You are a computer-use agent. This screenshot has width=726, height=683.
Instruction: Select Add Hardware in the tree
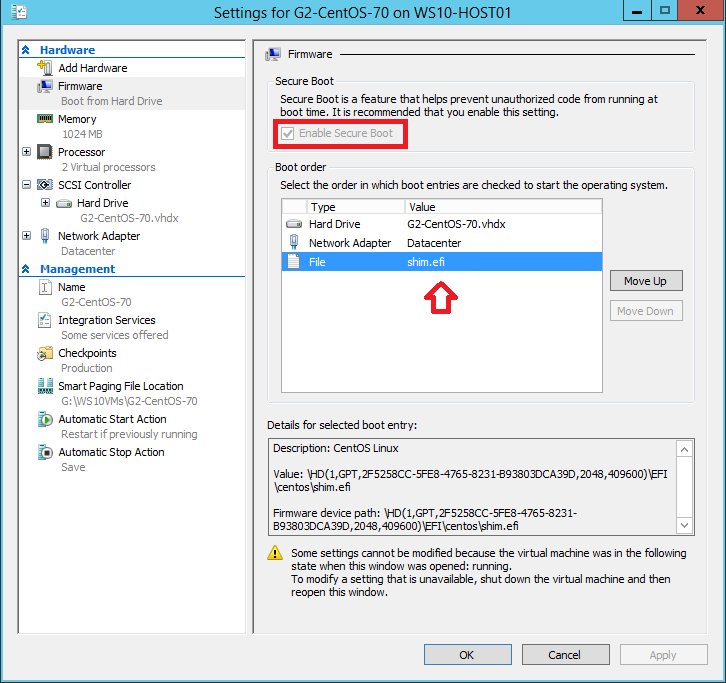pyautogui.click(x=93, y=68)
